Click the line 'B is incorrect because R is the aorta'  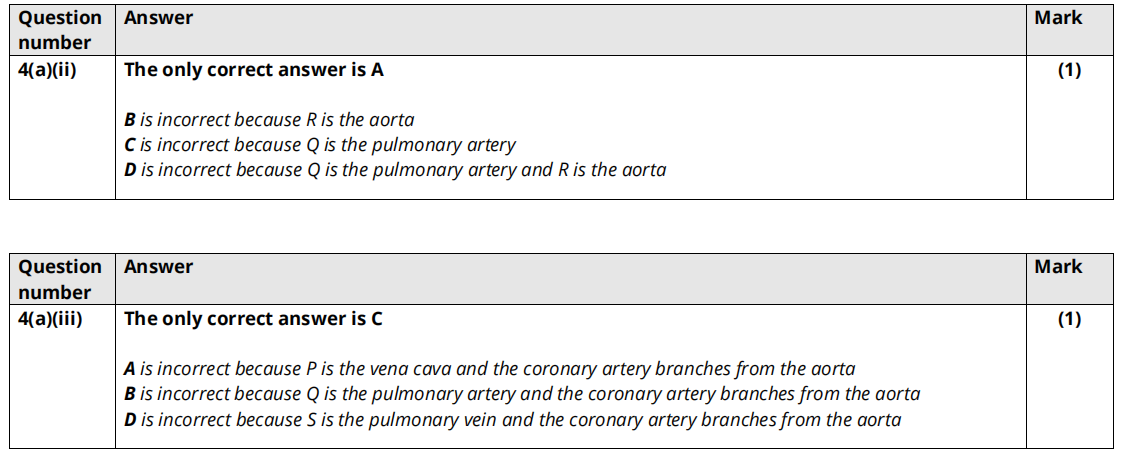(x=269, y=120)
